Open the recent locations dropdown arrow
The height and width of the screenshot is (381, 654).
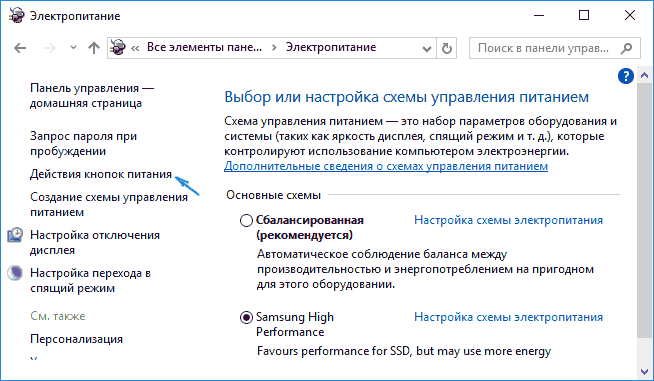(x=73, y=48)
